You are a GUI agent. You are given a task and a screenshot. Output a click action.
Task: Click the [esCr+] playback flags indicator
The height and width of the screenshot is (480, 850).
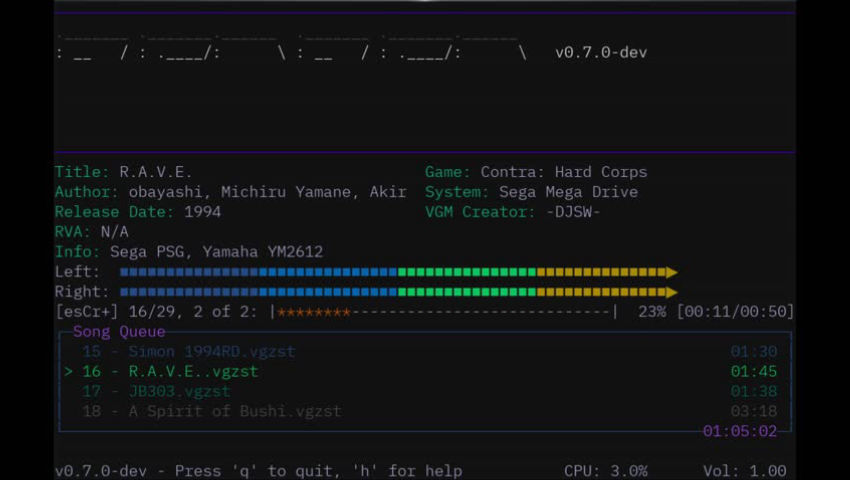pyautogui.click(x=87, y=312)
